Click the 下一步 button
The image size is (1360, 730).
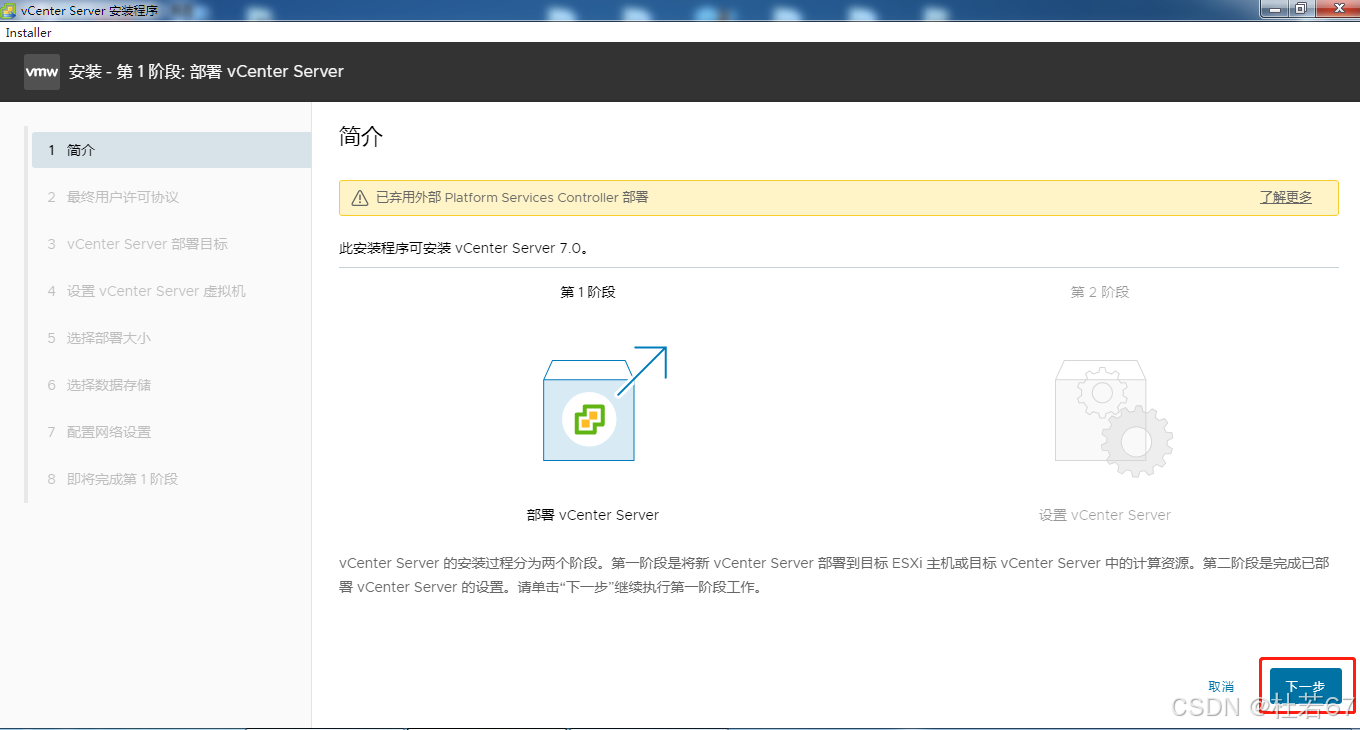point(1305,687)
